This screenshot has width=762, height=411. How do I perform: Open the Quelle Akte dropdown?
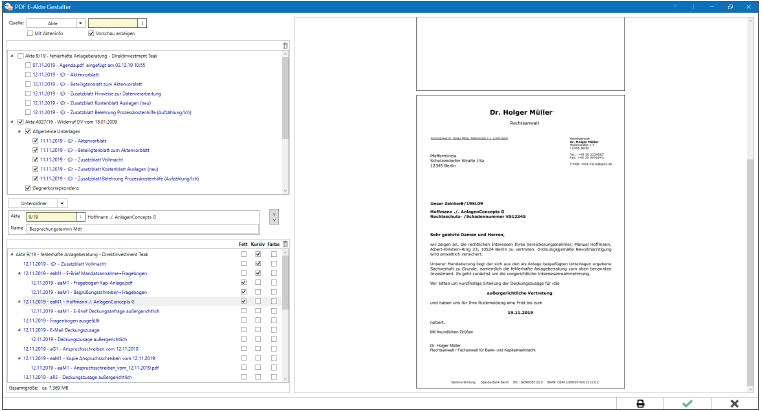click(x=81, y=23)
